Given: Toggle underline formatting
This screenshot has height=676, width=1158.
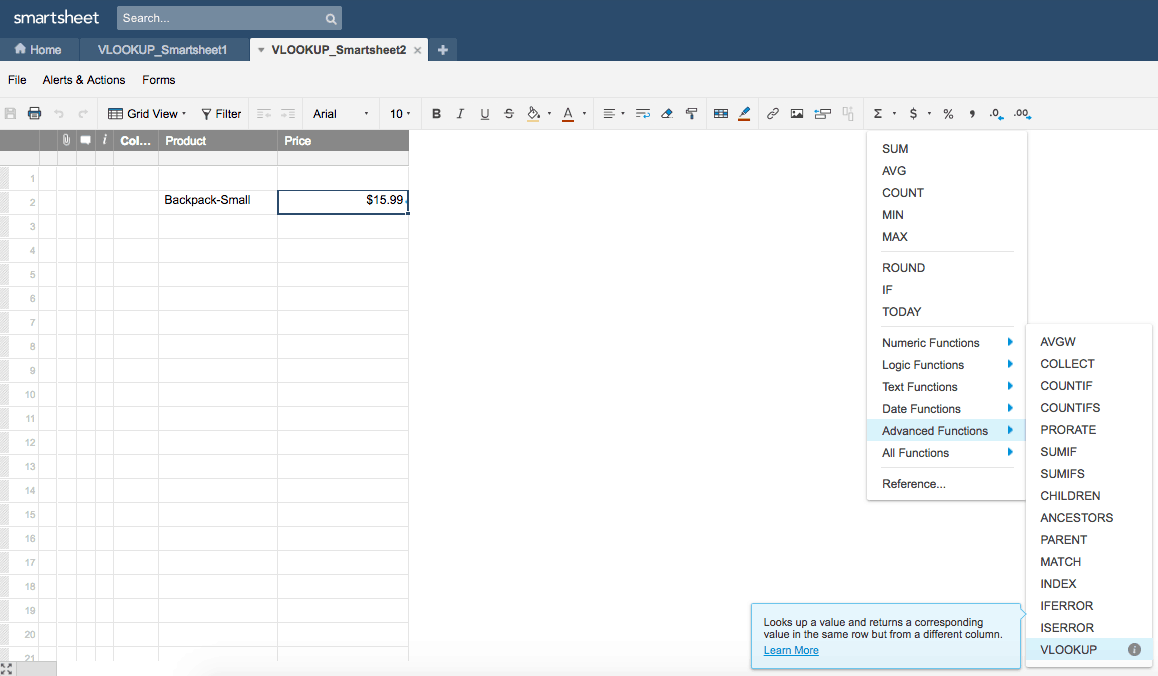Looking at the screenshot, I should 484,114.
